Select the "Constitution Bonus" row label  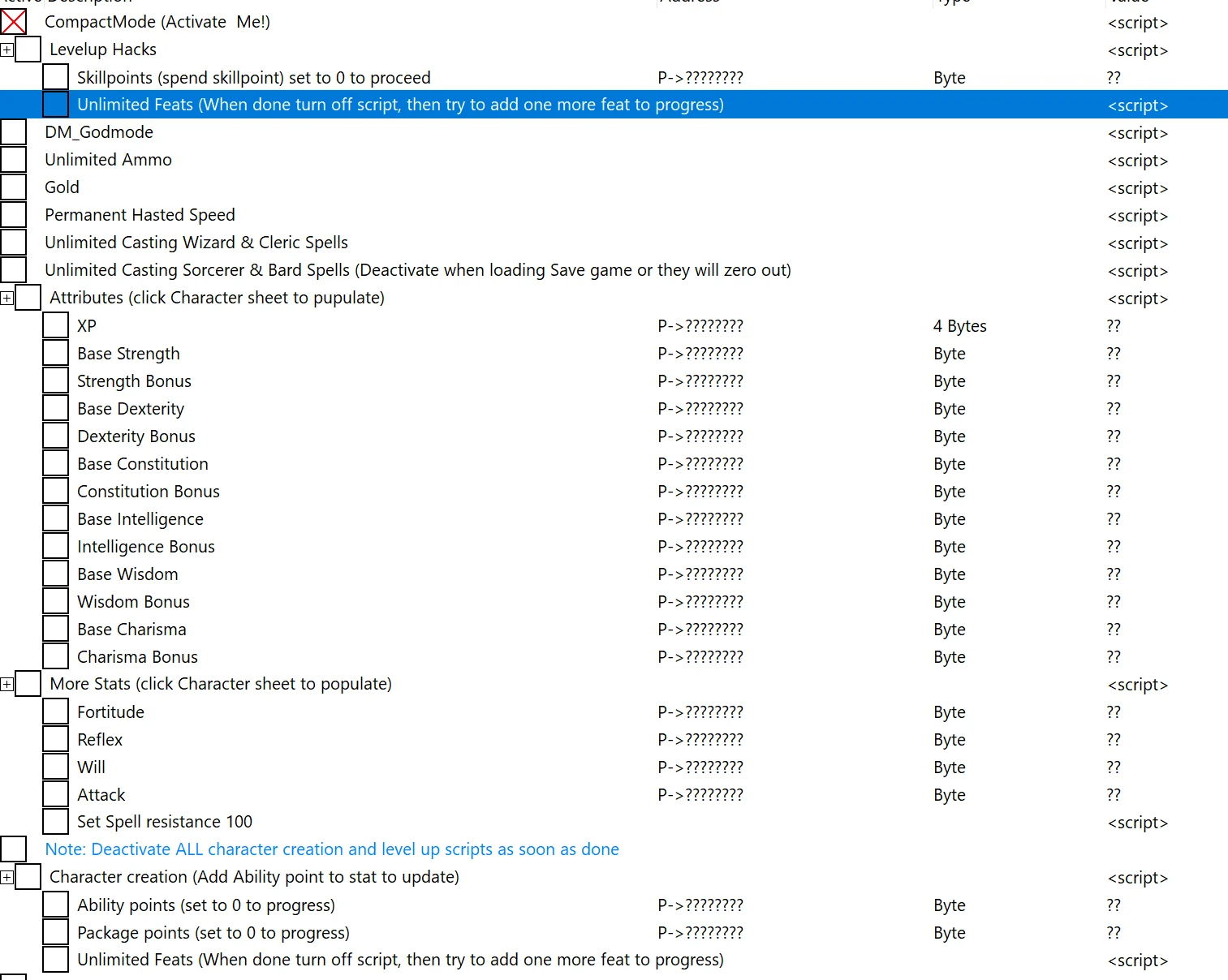[x=149, y=492]
